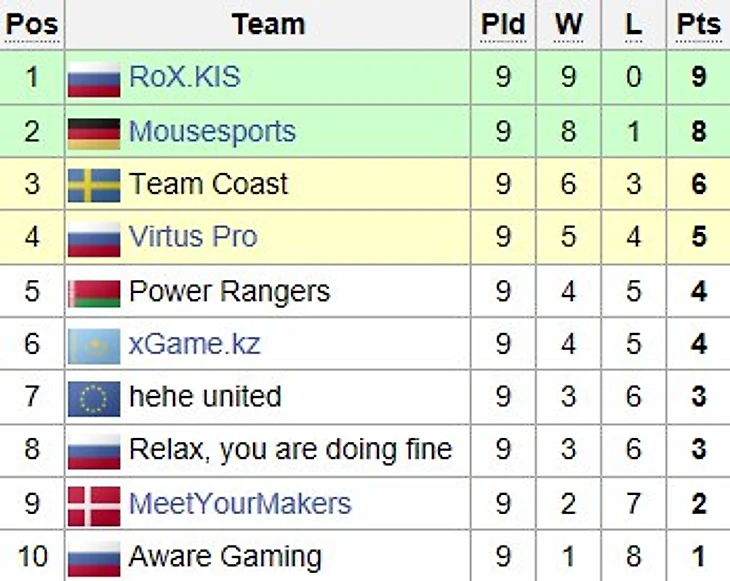Image resolution: width=730 pixels, height=581 pixels.
Task: Click the Russian flag beside RoX.KIS
Action: pyautogui.click(x=94, y=80)
